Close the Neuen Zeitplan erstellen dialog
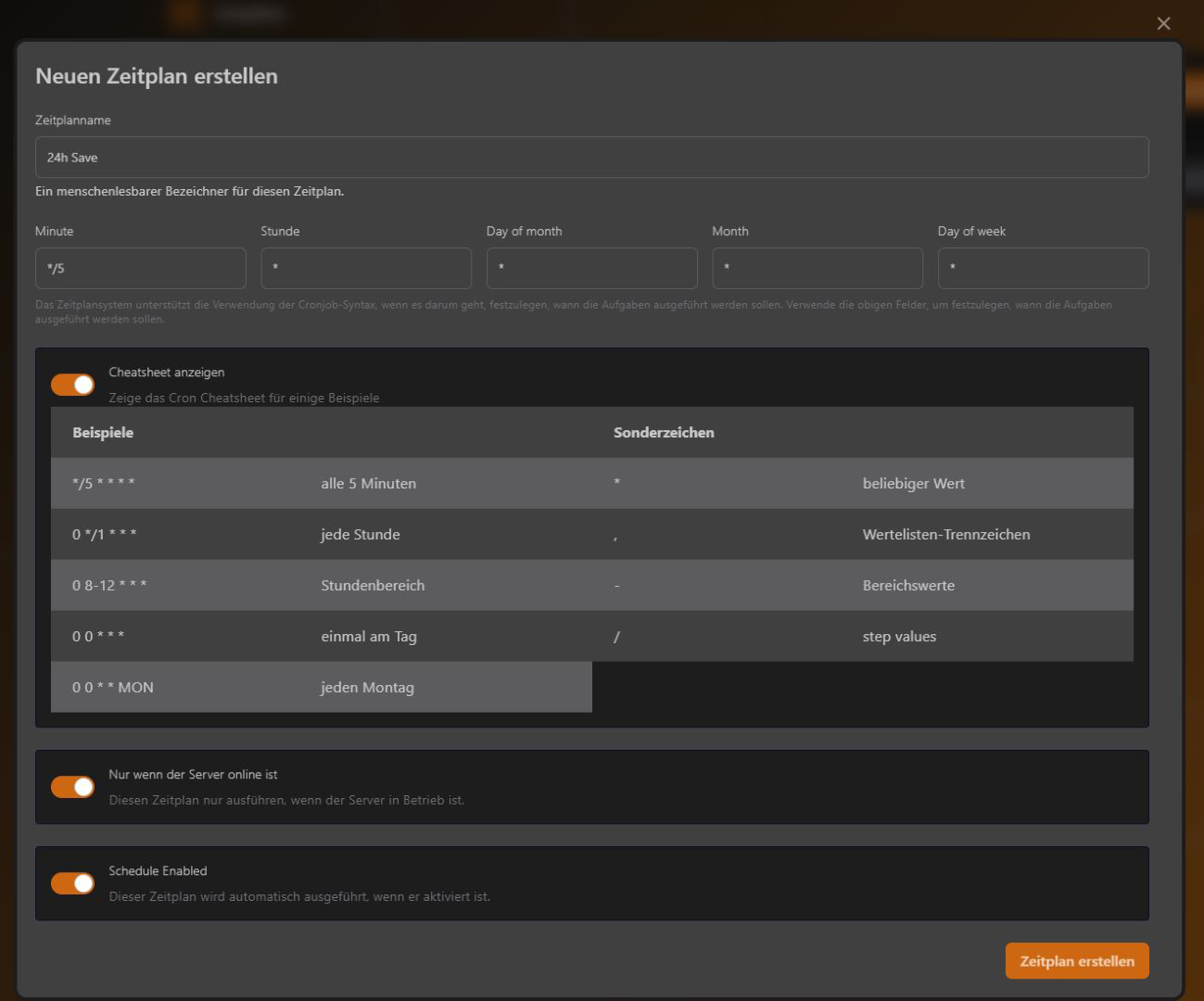Image resolution: width=1204 pixels, height=1001 pixels. tap(1163, 24)
